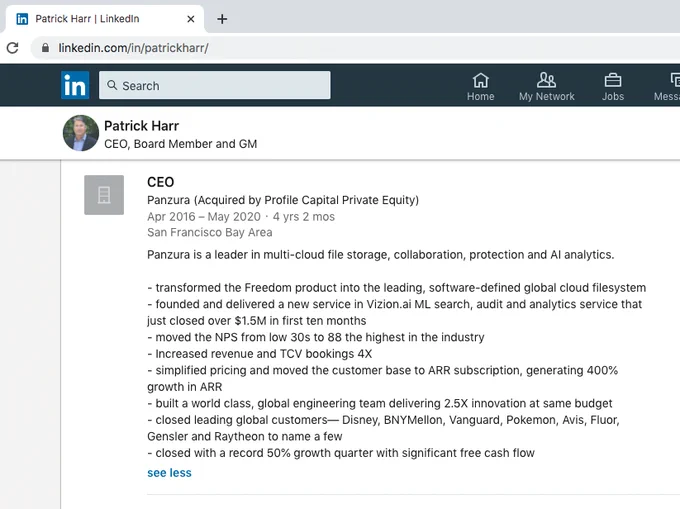Close the Patrick Harr LinkedIn tab

tap(190, 19)
